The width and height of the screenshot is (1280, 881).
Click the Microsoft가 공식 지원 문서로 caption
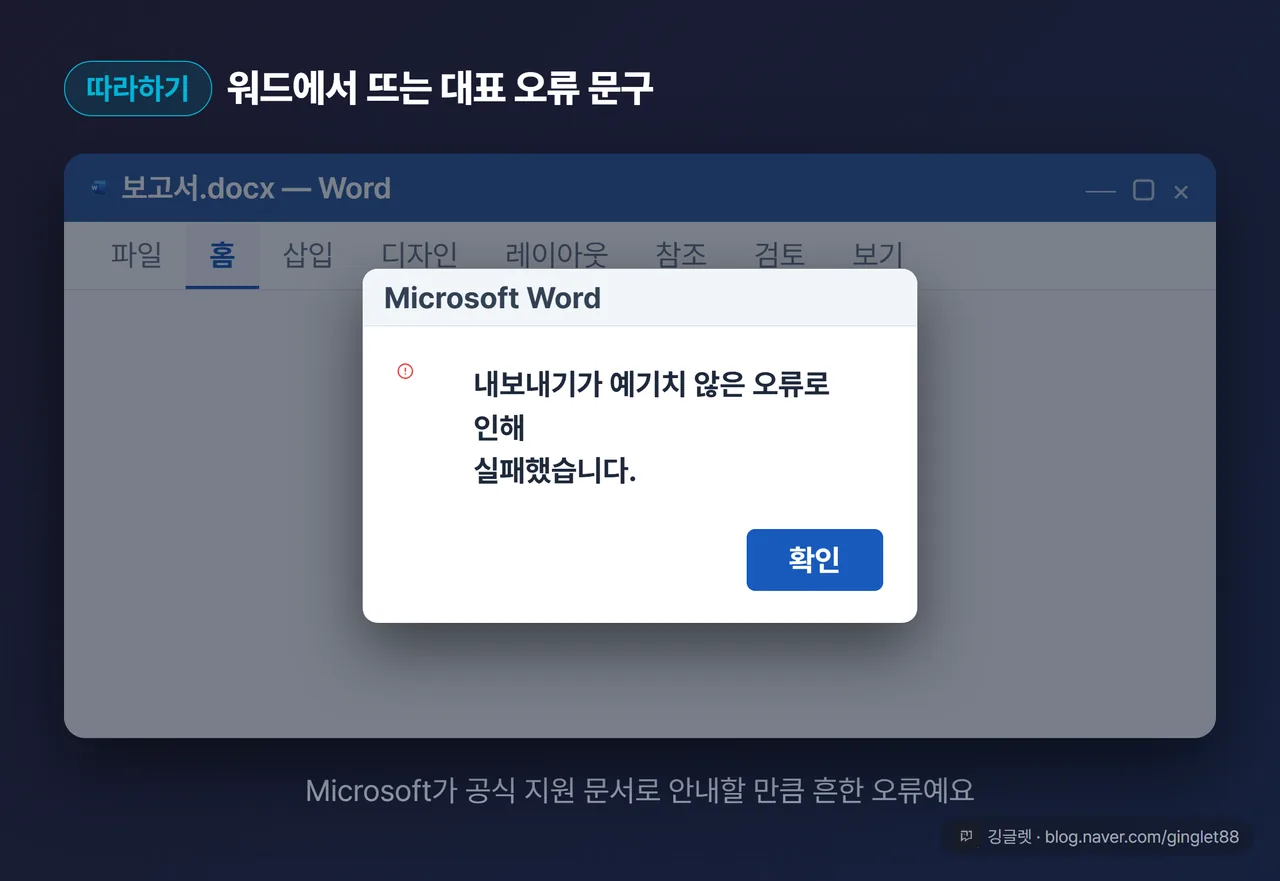[x=640, y=791]
